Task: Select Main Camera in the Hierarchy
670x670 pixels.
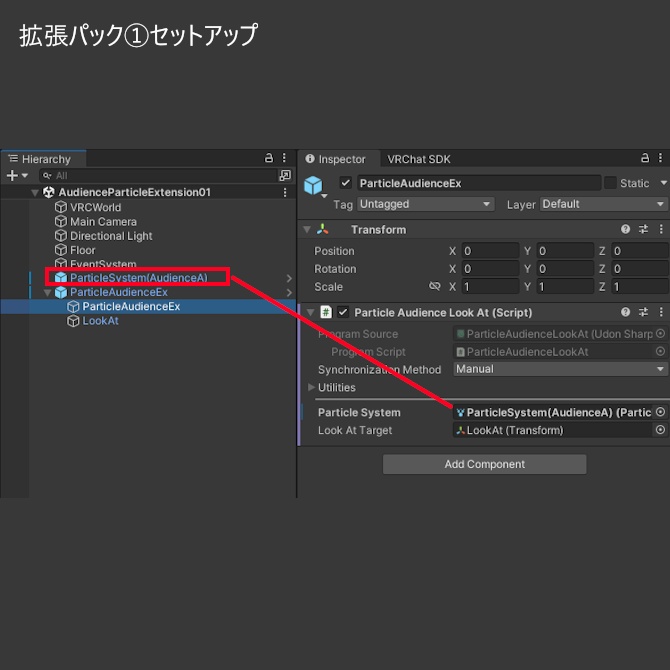Action: (103, 221)
